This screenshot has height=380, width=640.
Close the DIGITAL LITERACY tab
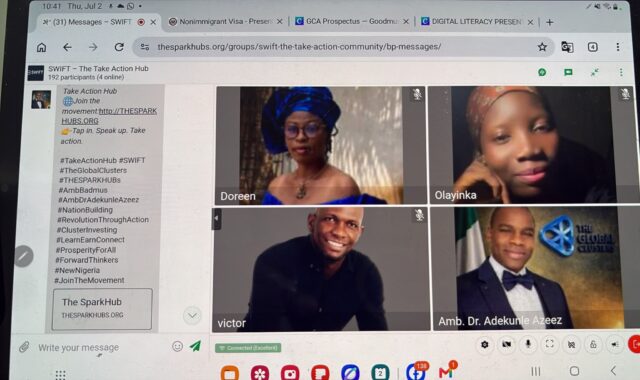[x=531, y=22]
